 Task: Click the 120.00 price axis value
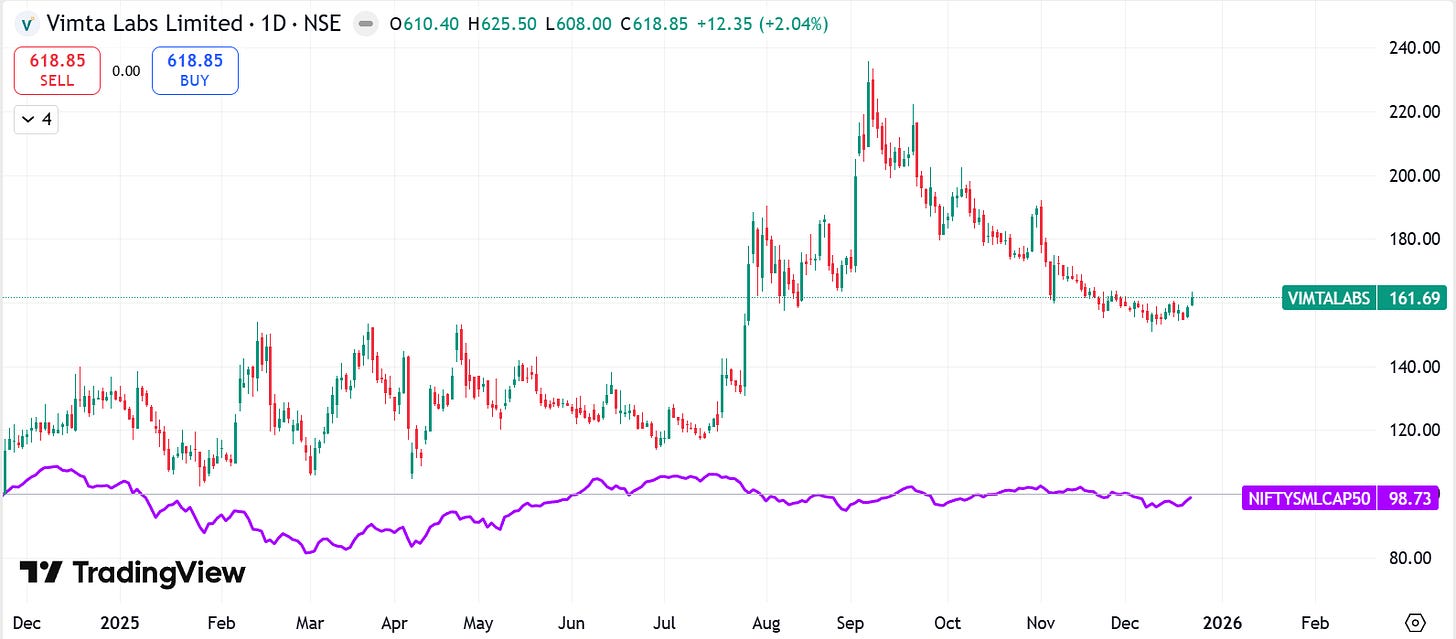[x=1414, y=431]
